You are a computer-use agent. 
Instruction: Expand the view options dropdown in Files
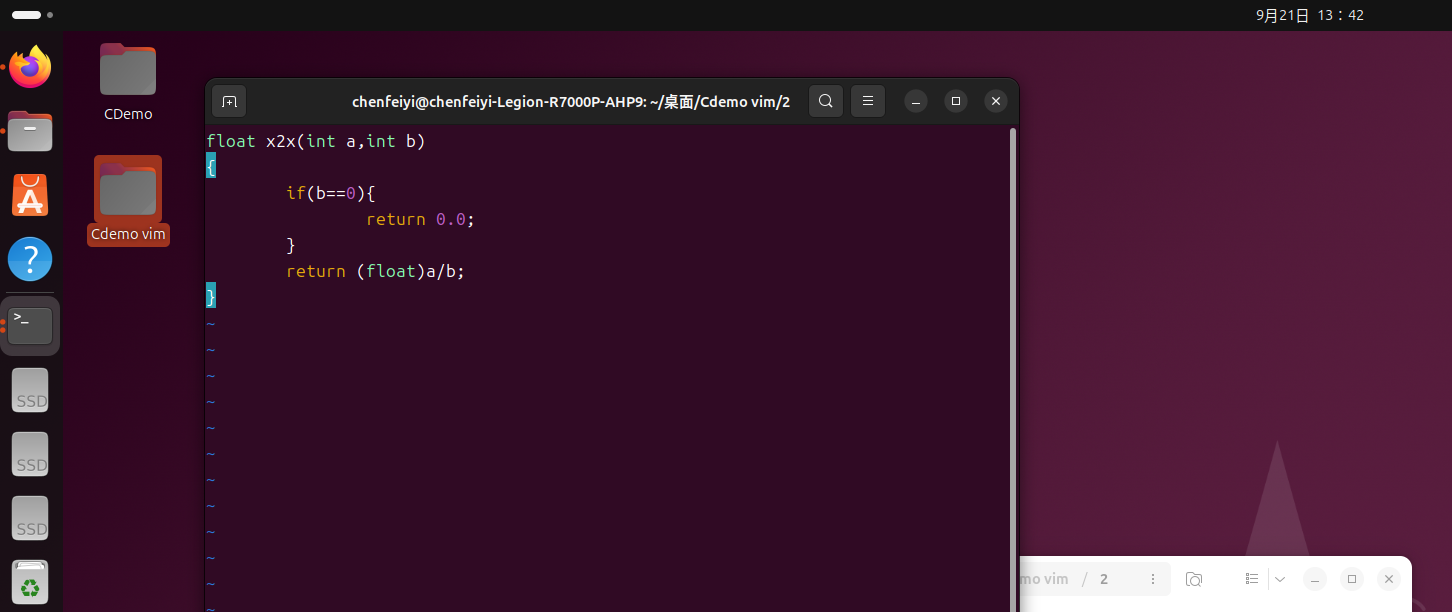click(1280, 579)
